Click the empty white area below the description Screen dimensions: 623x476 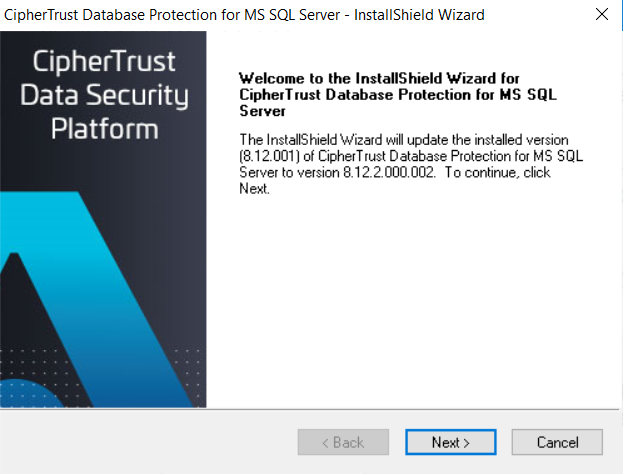[x=412, y=302]
